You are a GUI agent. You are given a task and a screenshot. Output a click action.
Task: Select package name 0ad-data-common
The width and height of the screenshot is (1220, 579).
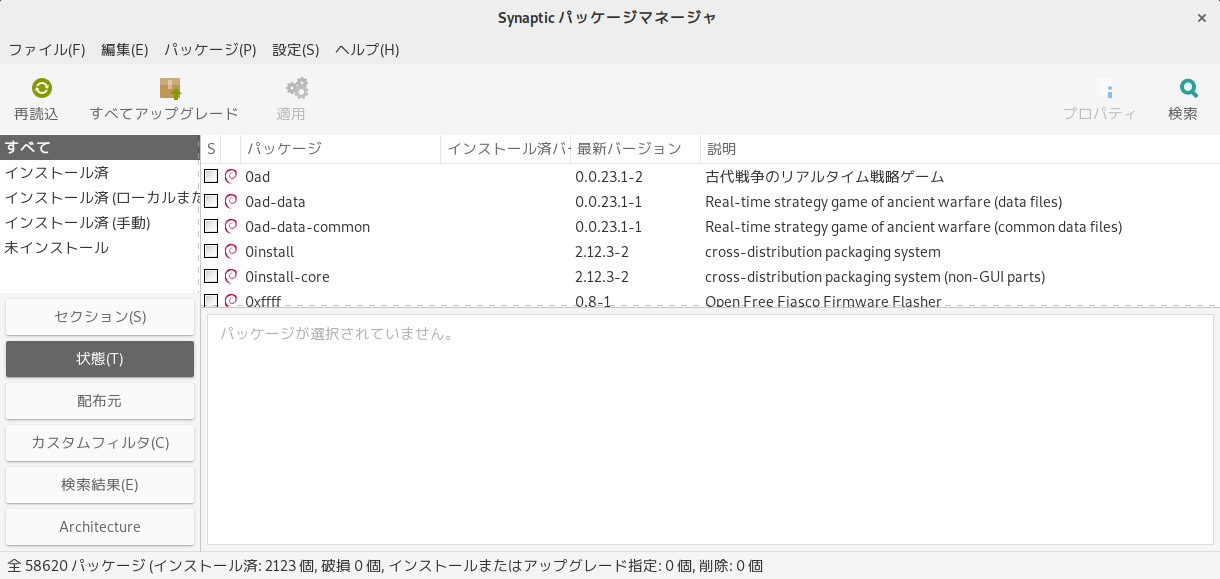tap(307, 227)
